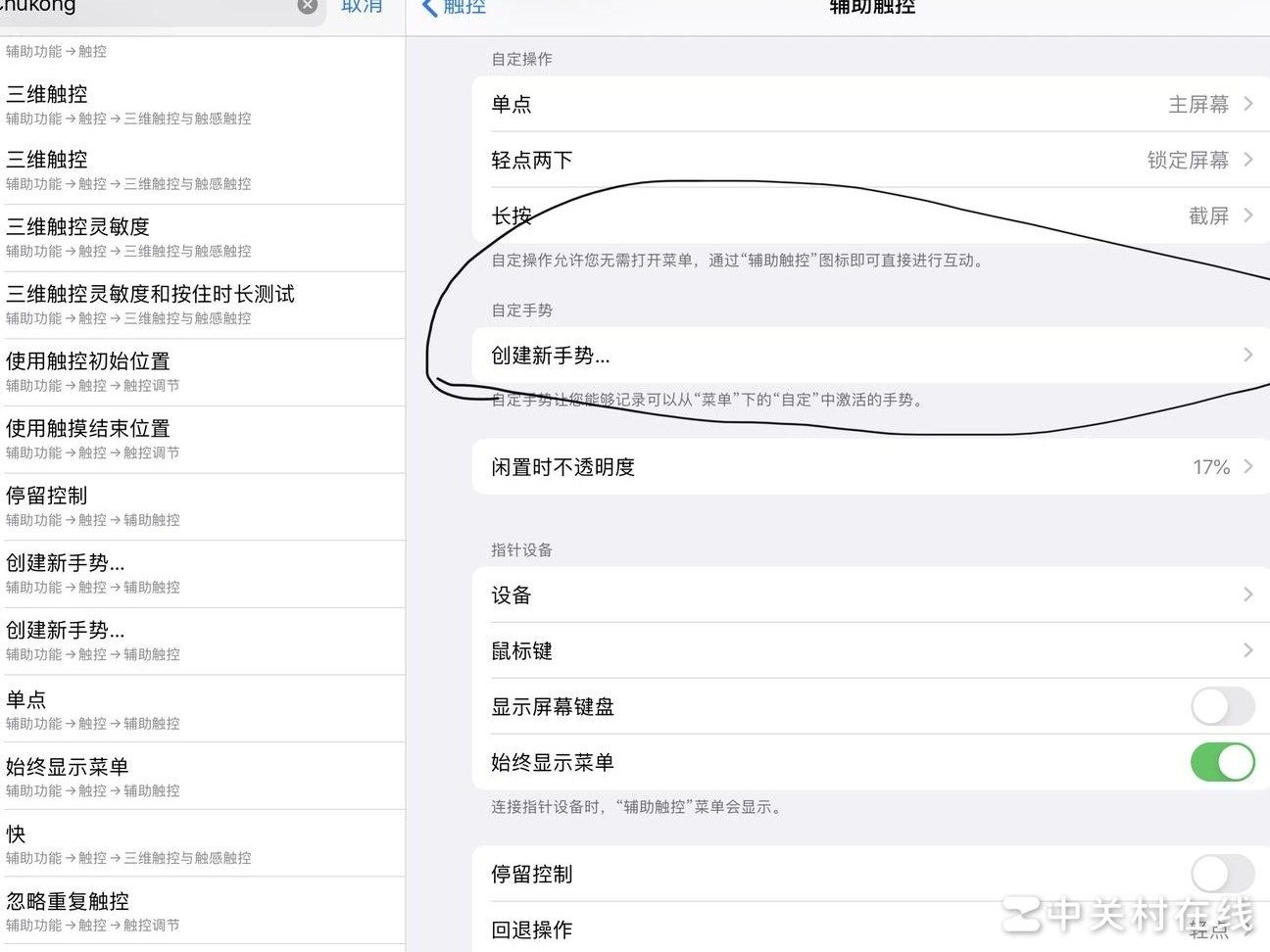
Task: Enable the 显示屏幕键盘 switch
Action: click(x=1222, y=706)
